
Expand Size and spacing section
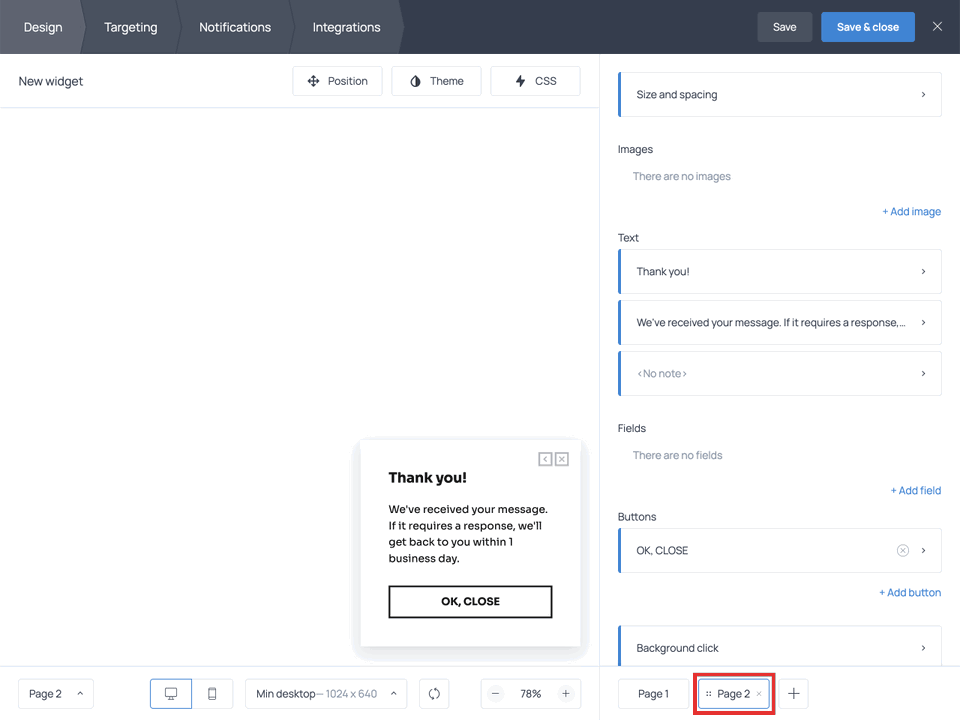point(780,95)
